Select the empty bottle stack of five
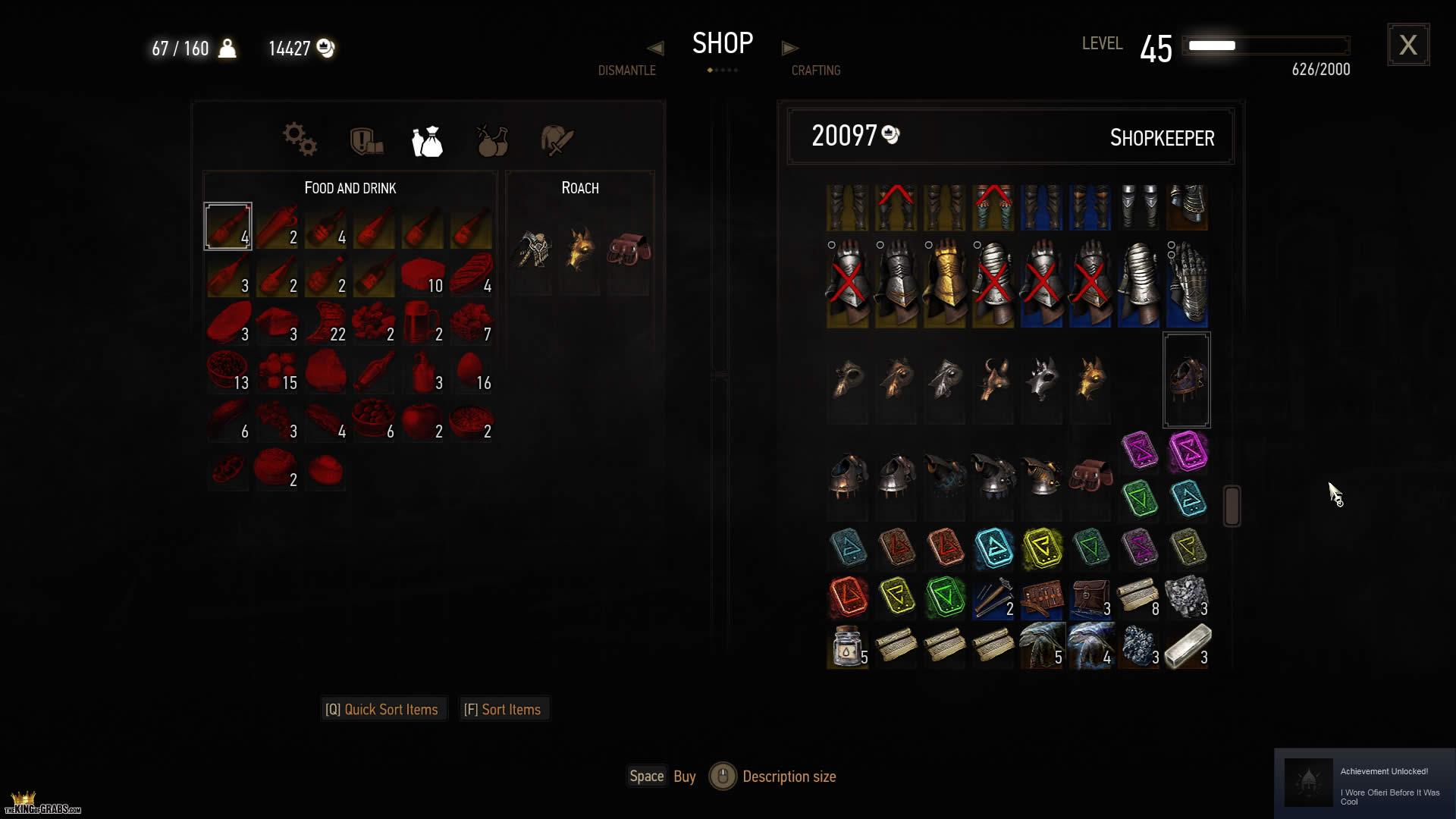This screenshot has width=1456, height=819. tap(848, 646)
